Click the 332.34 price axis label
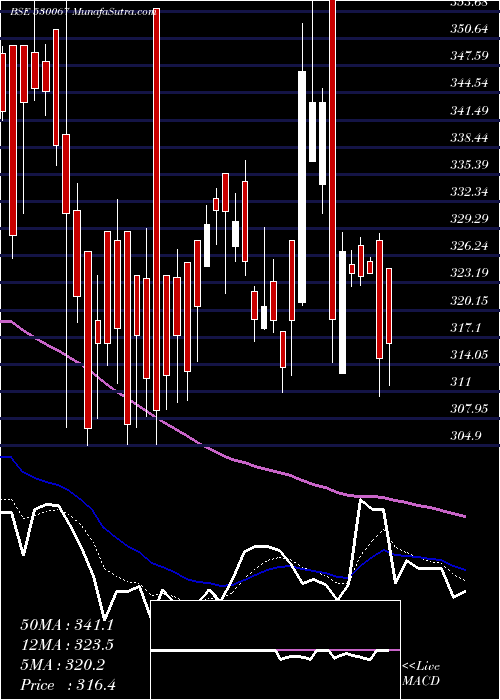Image resolution: width=500 pixels, height=700 pixels. point(468,192)
